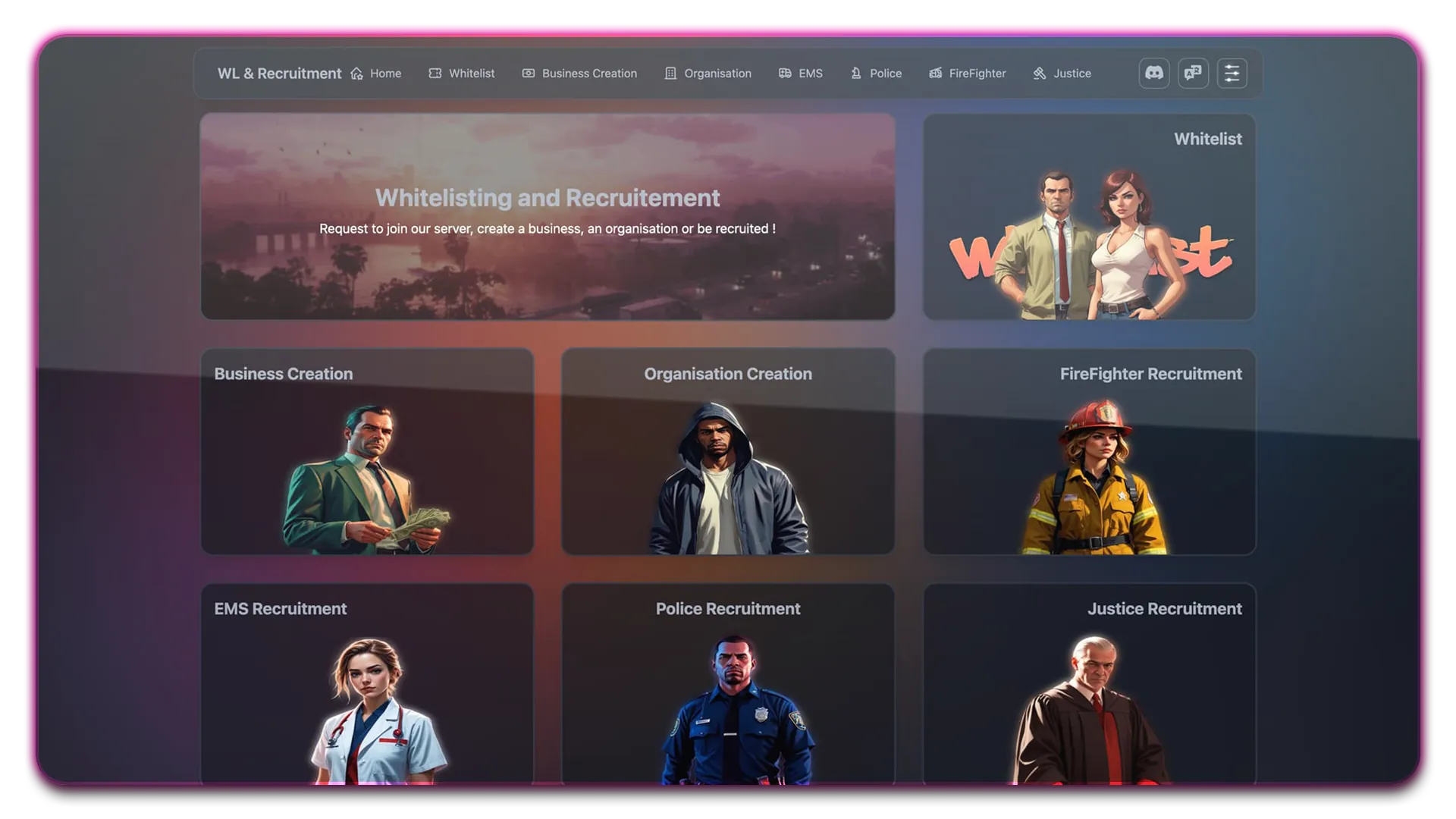Open Business Creation nav label
The width and height of the screenshot is (1456, 819).
(x=589, y=74)
